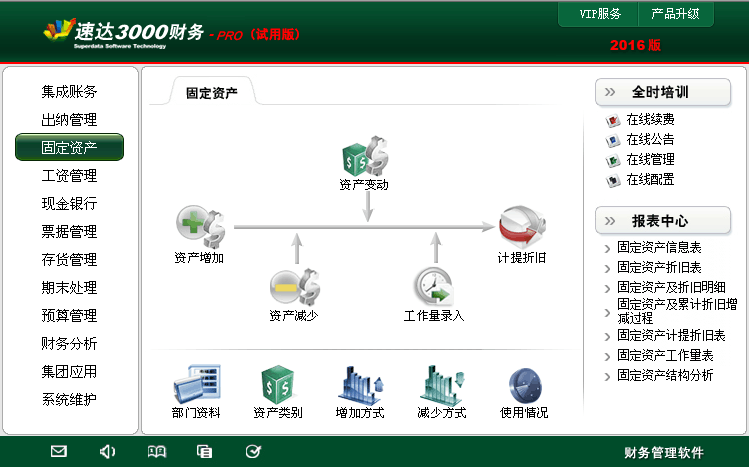Open 固定资产及累计折旧增减过程 report
This screenshot has width=749, height=467.
click(x=677, y=311)
